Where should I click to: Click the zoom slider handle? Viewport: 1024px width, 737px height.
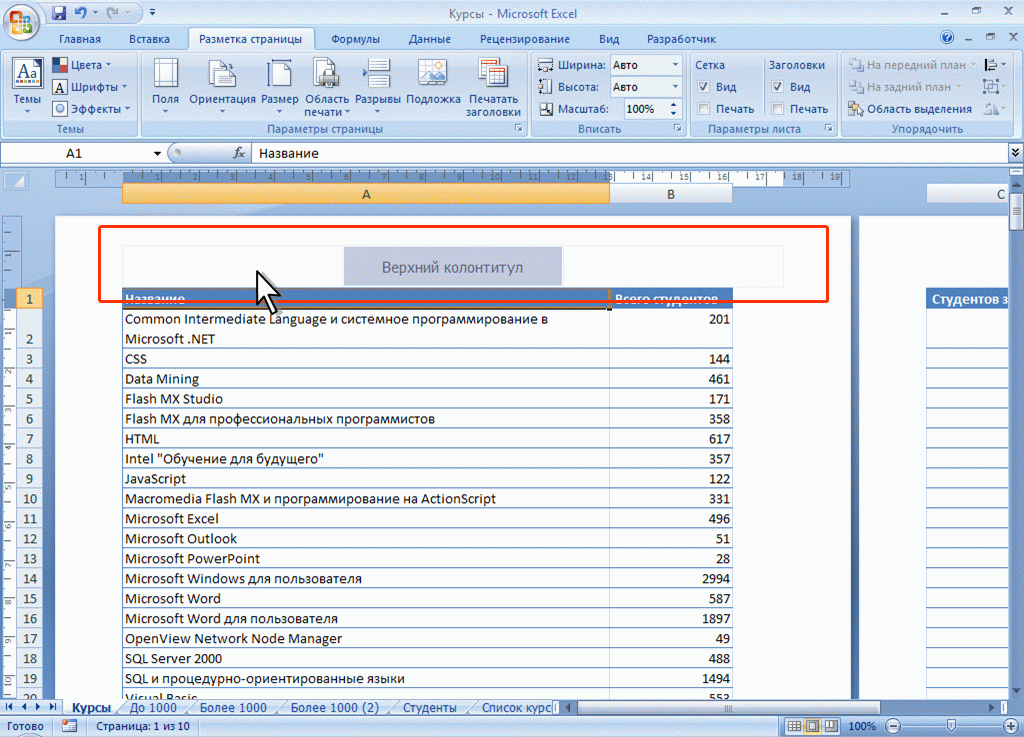[x=952, y=726]
